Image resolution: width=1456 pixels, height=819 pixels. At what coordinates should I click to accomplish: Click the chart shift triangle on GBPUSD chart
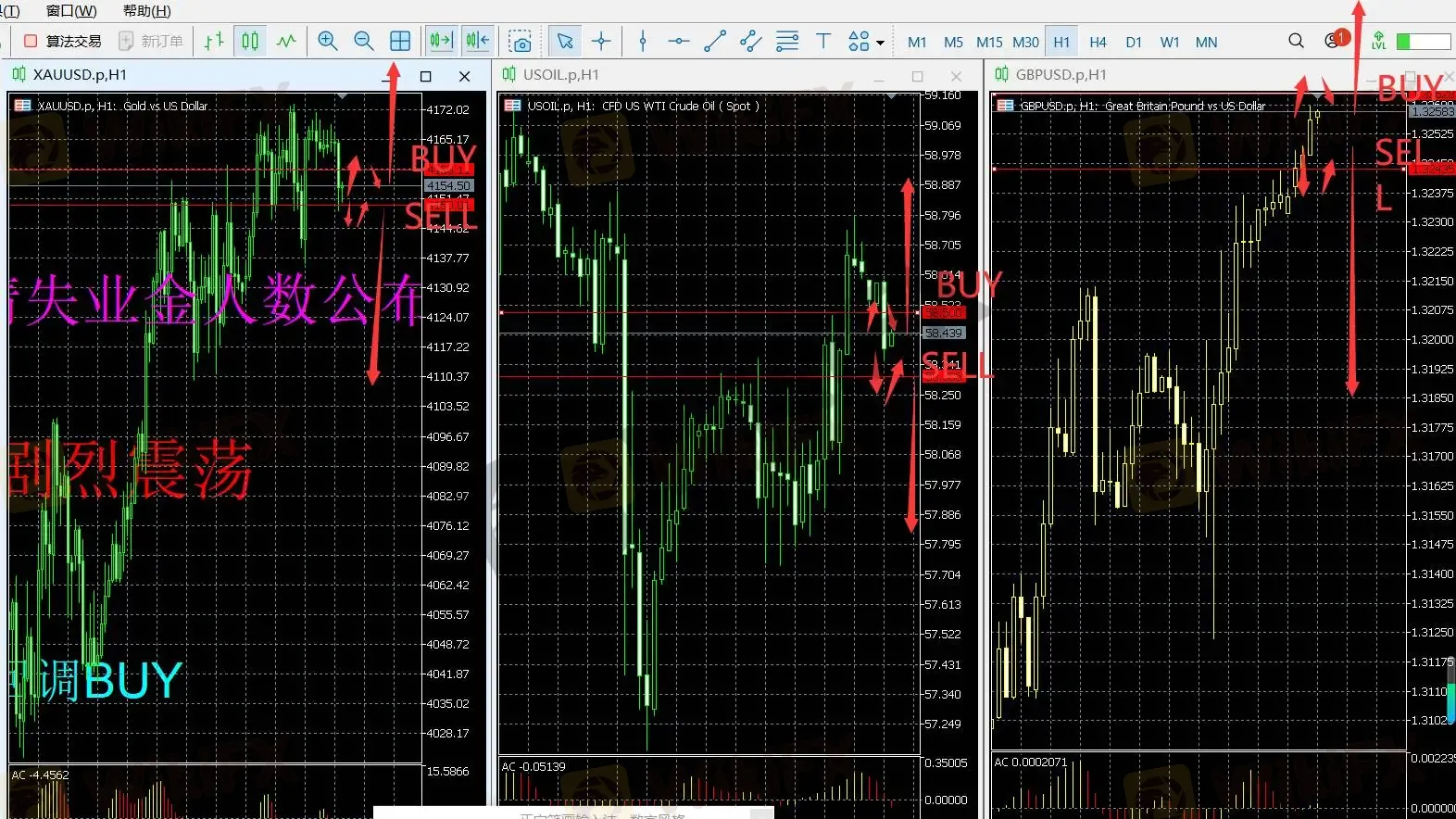click(1318, 96)
